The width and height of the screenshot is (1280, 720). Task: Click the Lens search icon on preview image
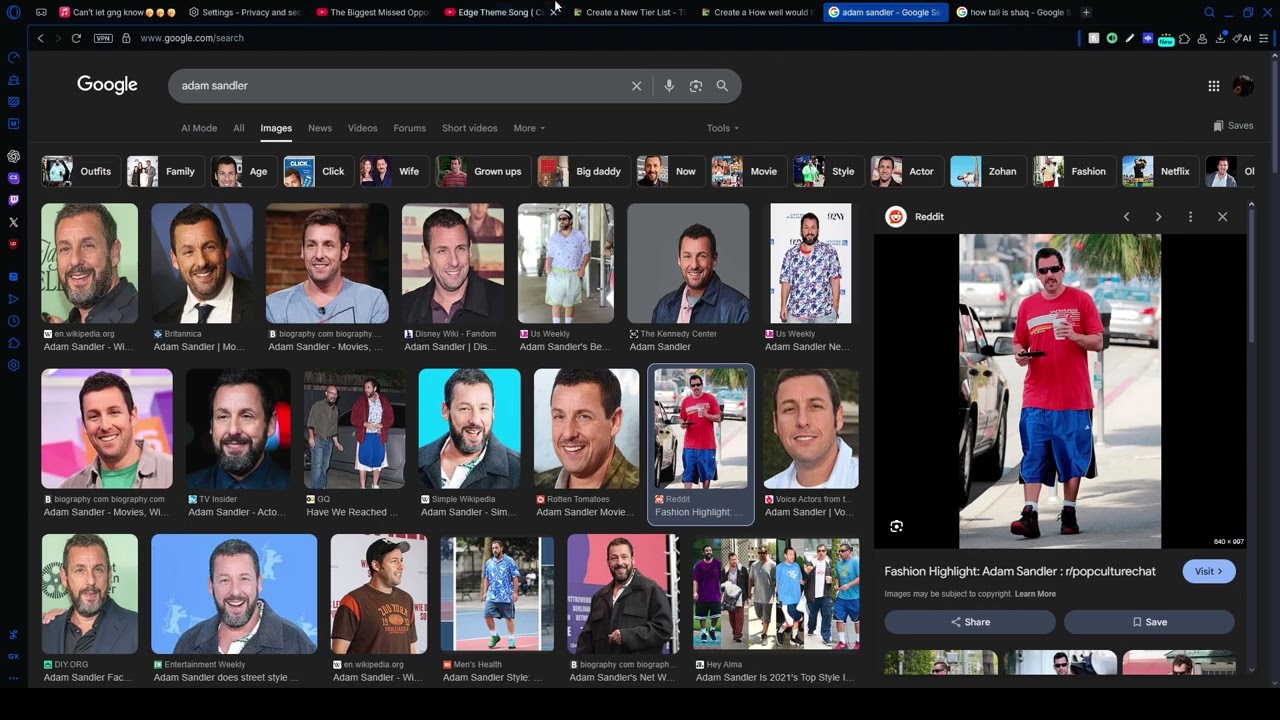[x=896, y=526]
